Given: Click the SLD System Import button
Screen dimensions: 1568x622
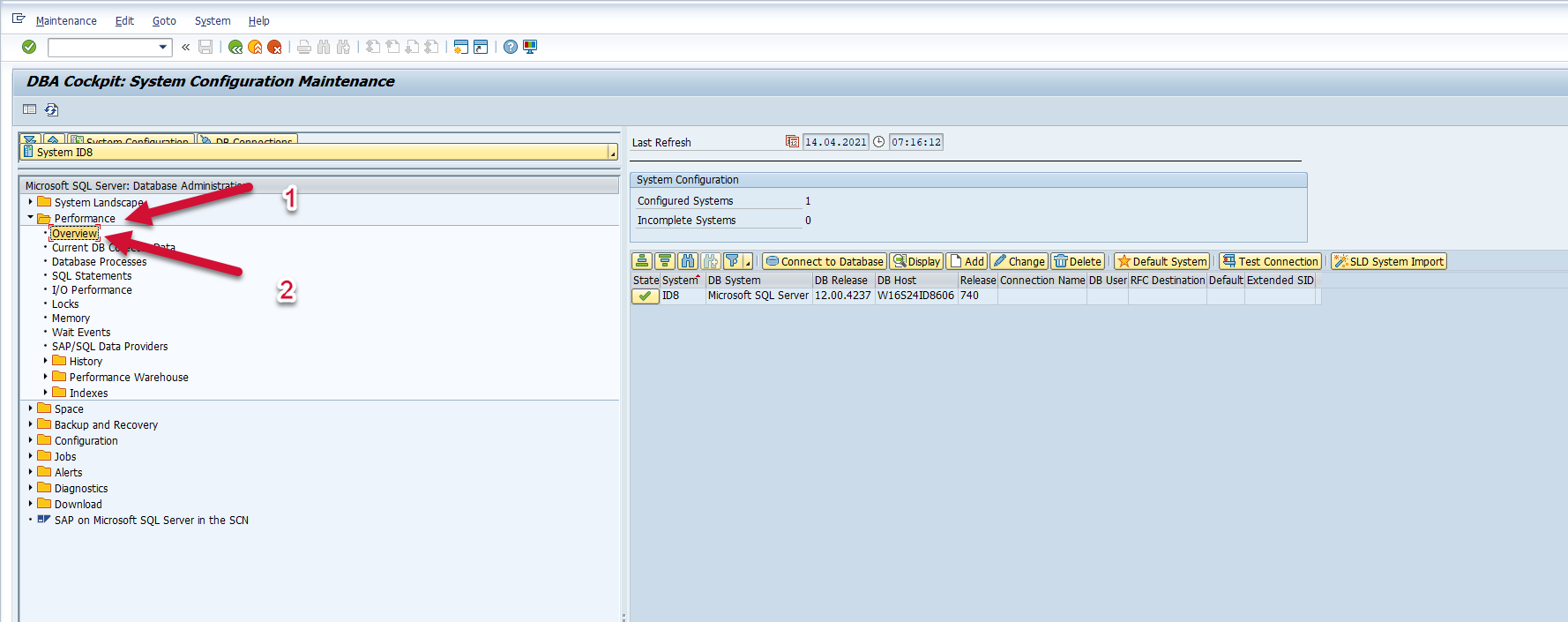Looking at the screenshot, I should pyautogui.click(x=1389, y=261).
